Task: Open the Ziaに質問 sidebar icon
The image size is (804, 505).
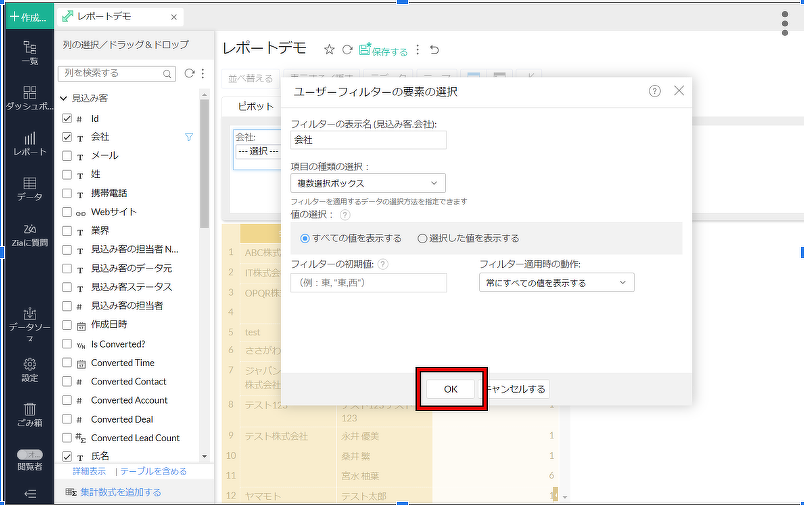Action: click(30, 234)
